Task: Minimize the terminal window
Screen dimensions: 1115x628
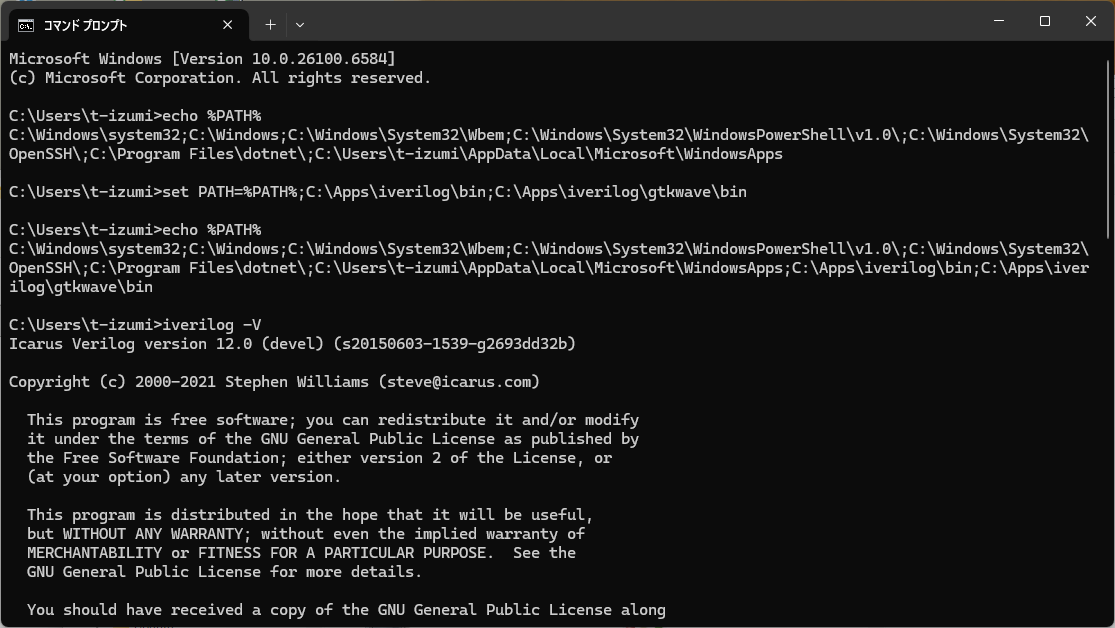Action: 998,21
